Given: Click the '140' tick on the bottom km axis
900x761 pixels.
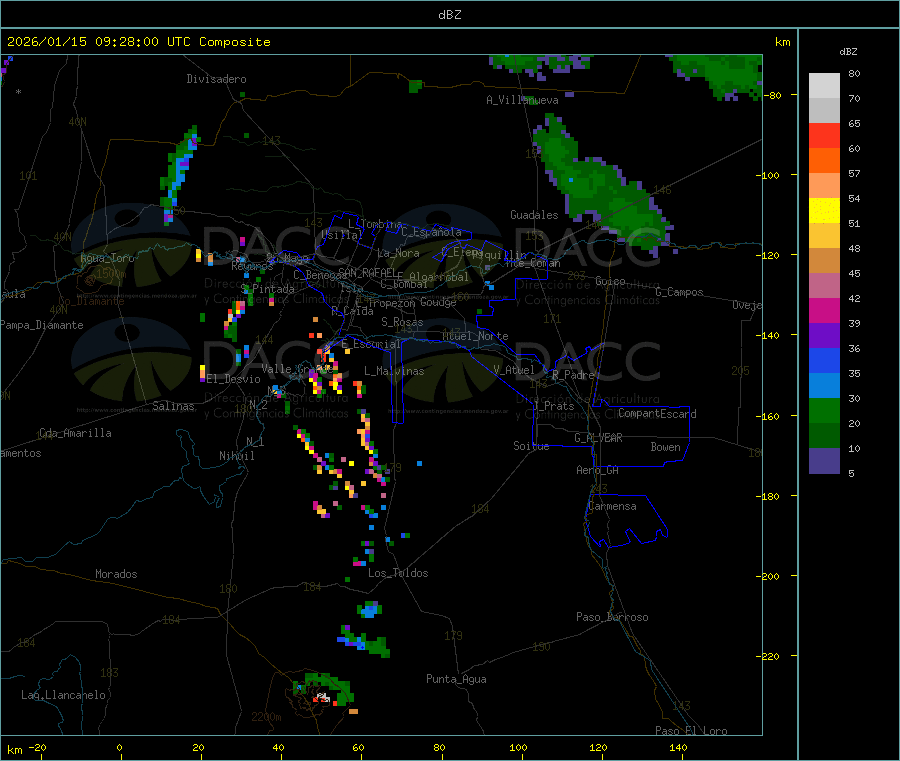Looking at the screenshot, I should tap(678, 747).
